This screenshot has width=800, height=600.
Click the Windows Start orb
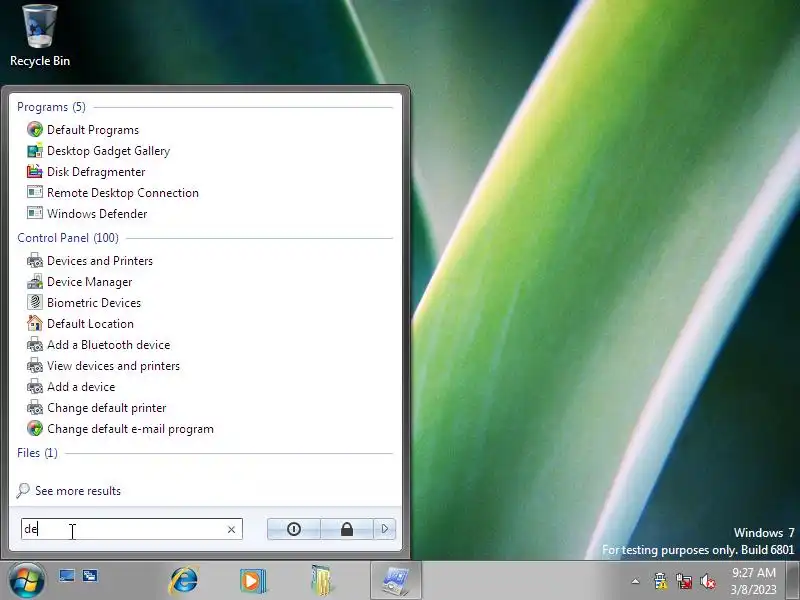[x=26, y=580]
